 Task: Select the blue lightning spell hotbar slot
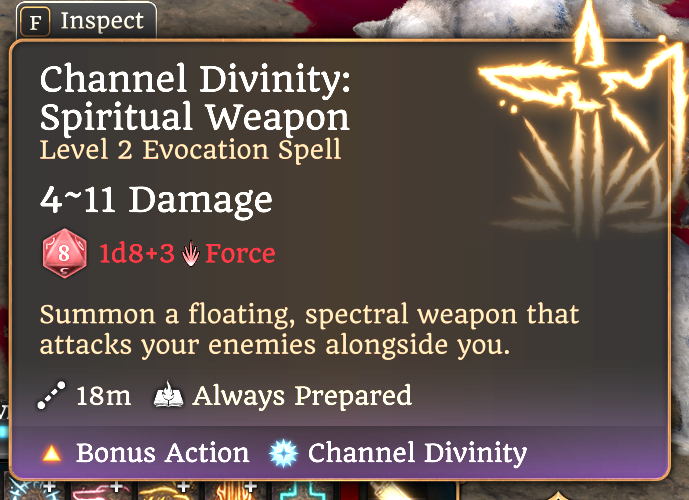coord(33,491)
